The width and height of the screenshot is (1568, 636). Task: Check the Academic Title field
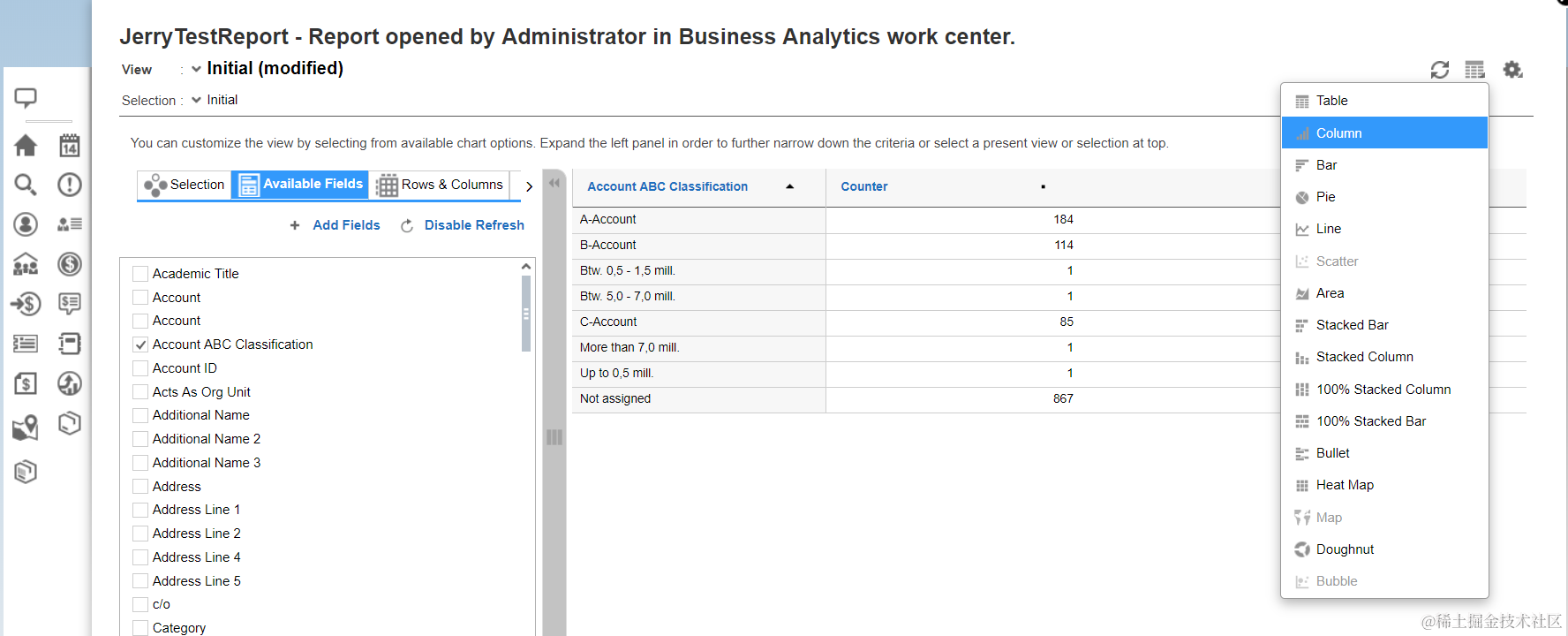click(140, 274)
